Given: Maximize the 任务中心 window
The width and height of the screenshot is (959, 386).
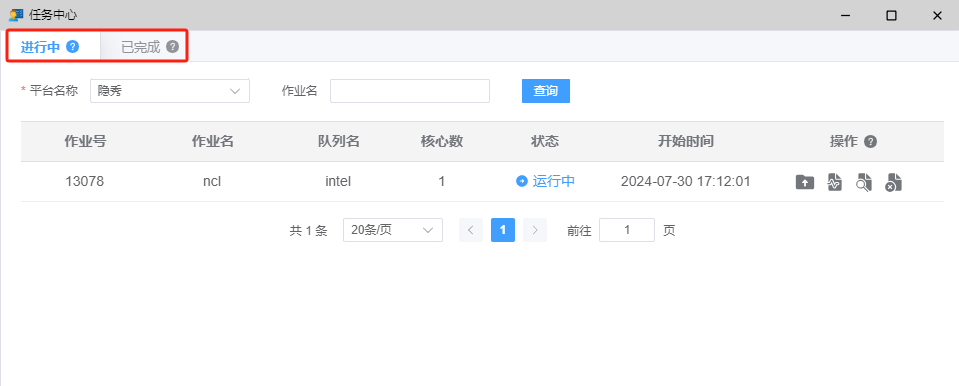Looking at the screenshot, I should [x=891, y=15].
